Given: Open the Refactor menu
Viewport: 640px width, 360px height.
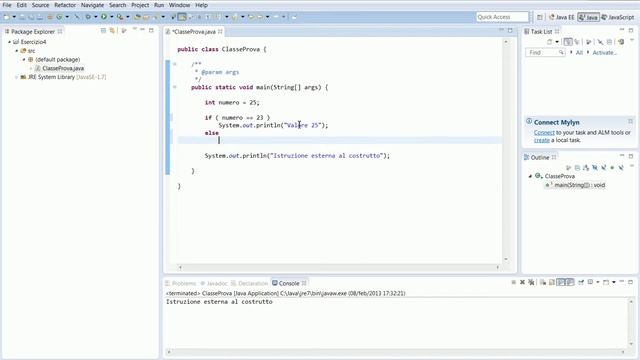Looking at the screenshot, I should (65, 5).
